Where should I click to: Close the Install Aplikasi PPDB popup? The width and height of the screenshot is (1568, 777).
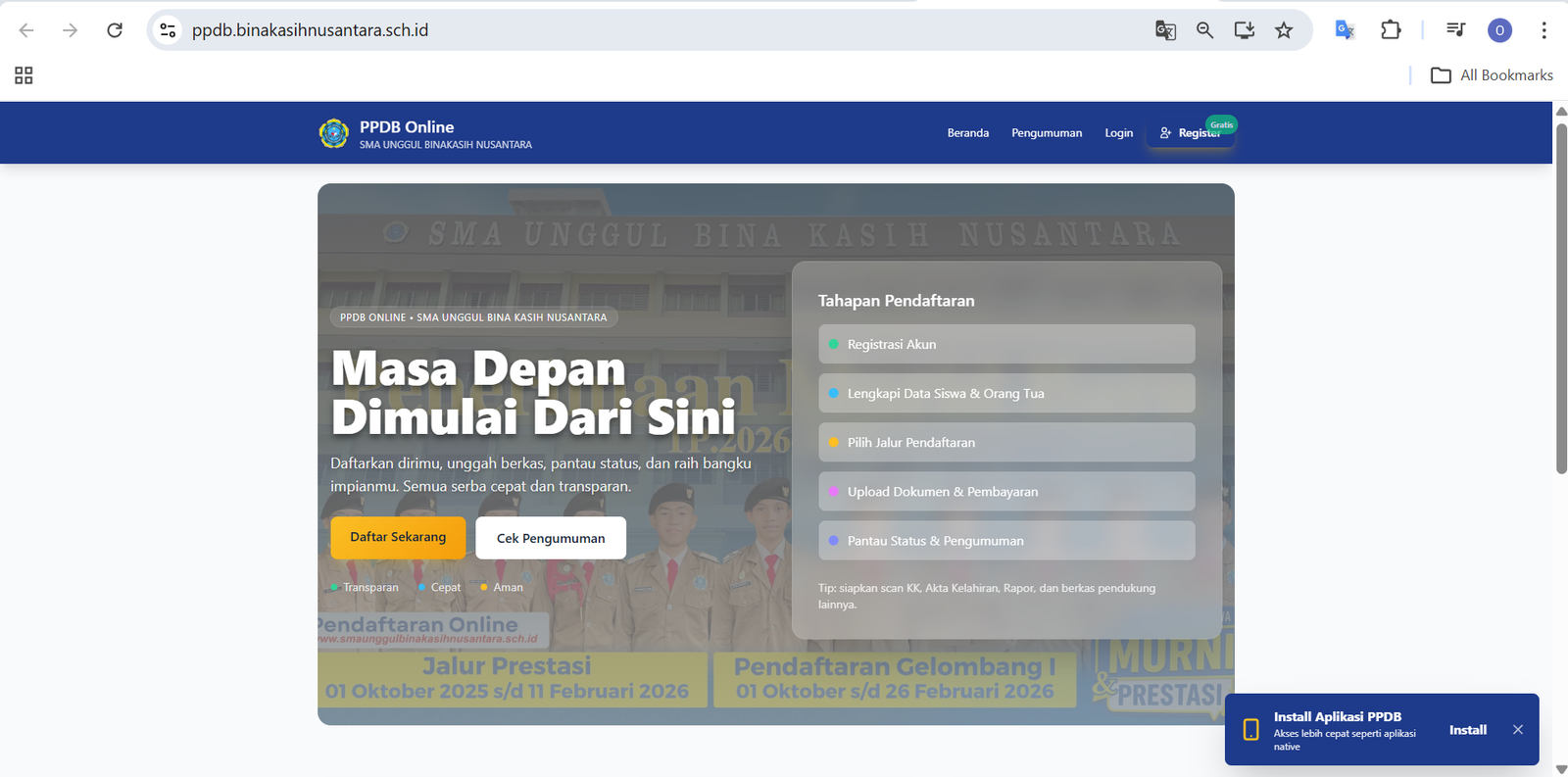tap(1518, 730)
